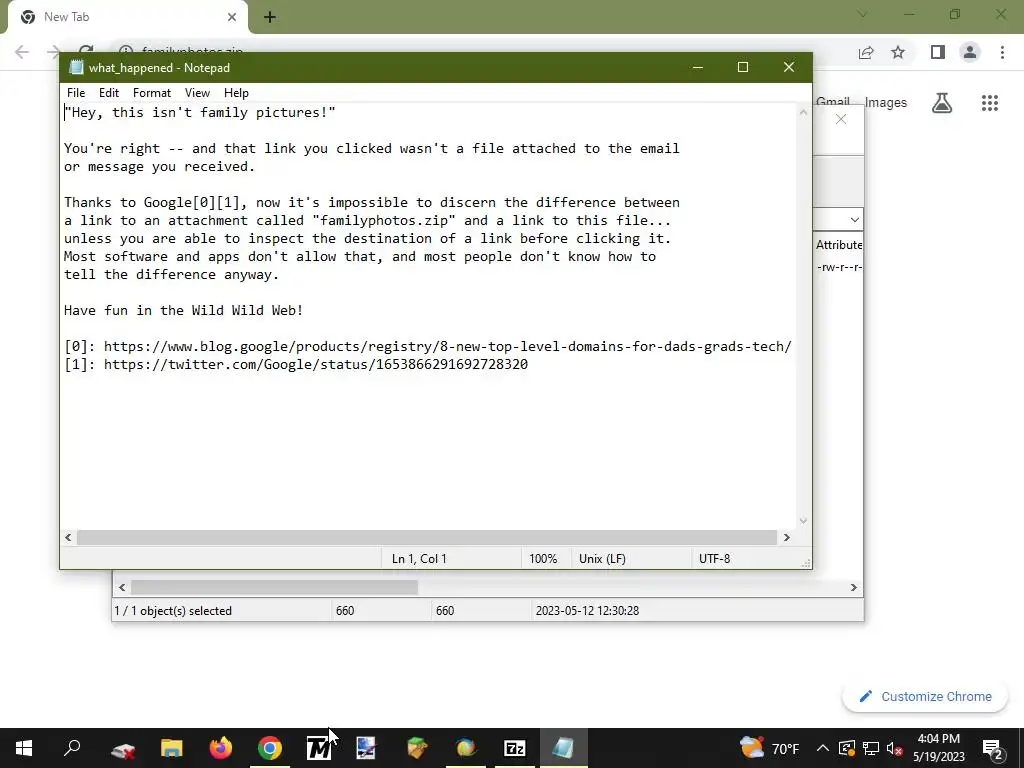Viewport: 1024px width, 768px height.
Task: Click the Attribute column header in background window
Action: tap(839, 245)
